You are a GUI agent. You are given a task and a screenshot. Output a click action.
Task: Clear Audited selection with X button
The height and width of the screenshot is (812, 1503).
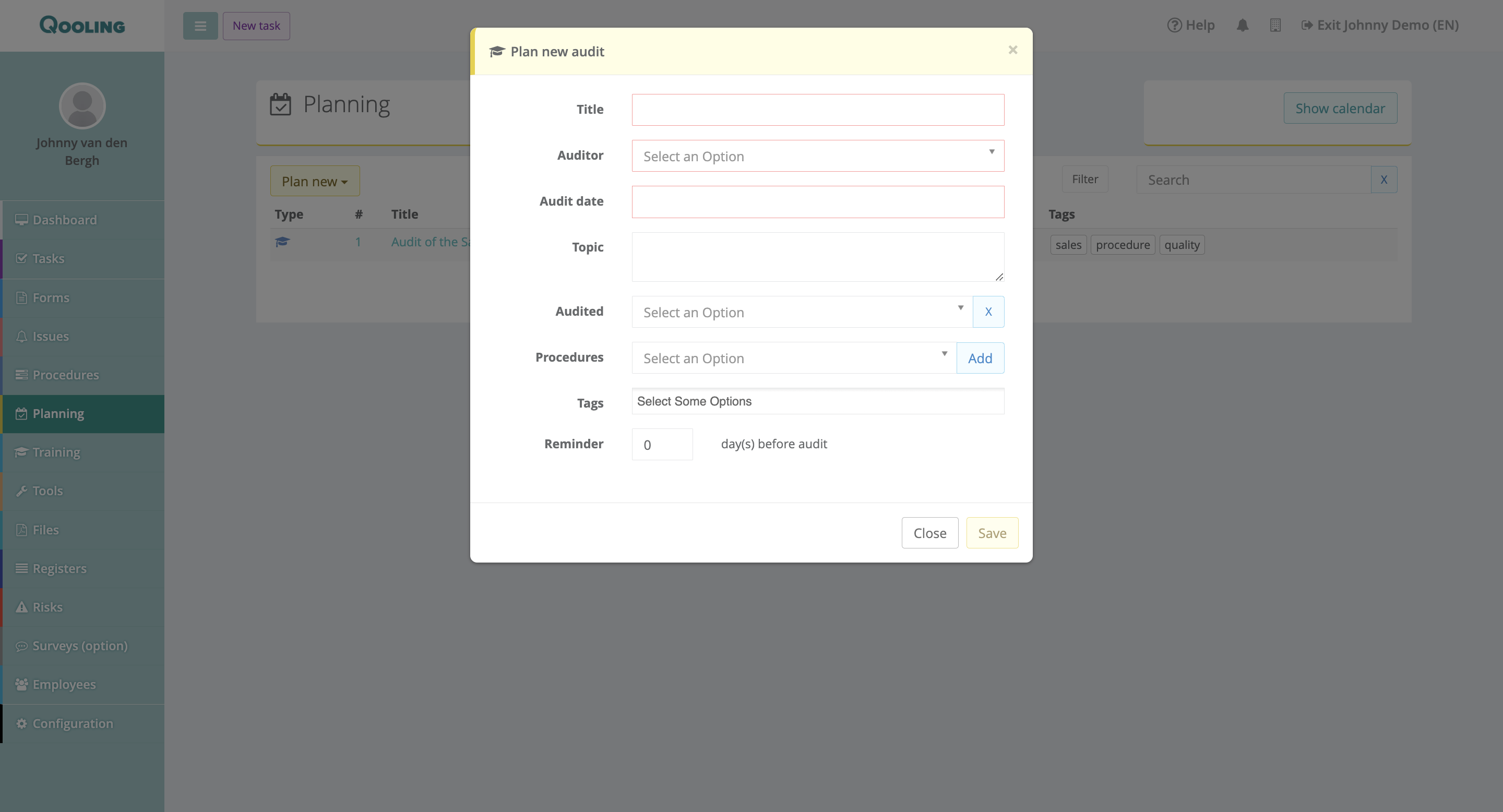pyautogui.click(x=988, y=312)
